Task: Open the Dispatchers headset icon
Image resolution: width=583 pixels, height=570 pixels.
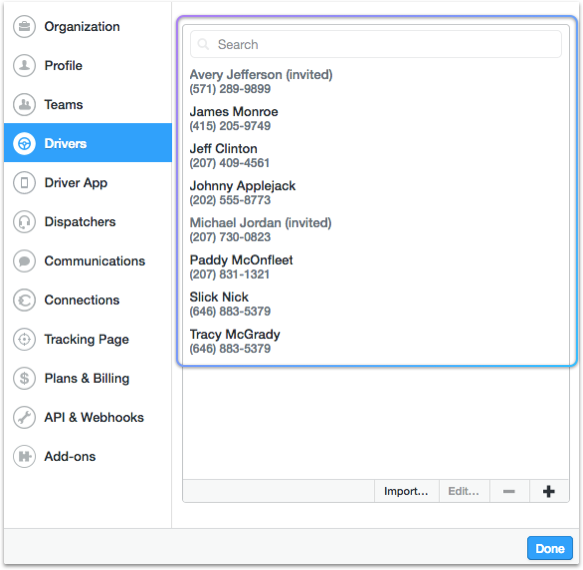Action: coord(24,222)
